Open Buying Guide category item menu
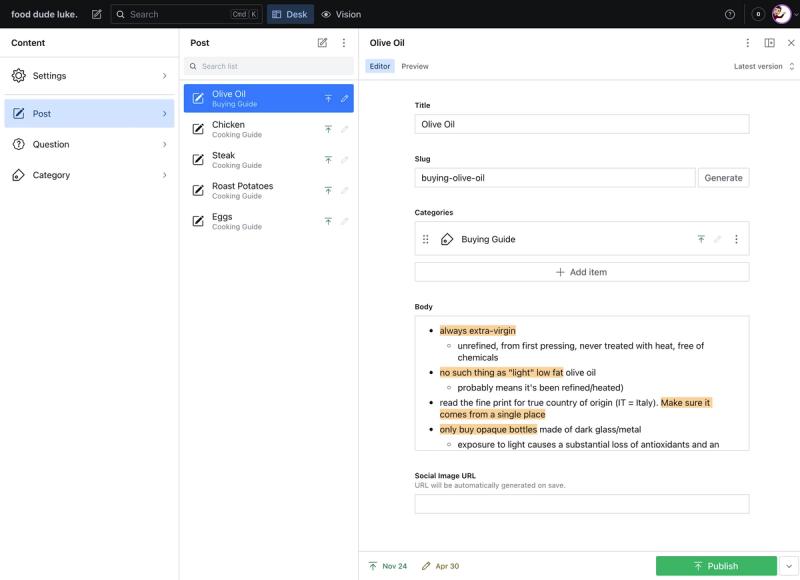800x580 pixels. click(x=736, y=239)
